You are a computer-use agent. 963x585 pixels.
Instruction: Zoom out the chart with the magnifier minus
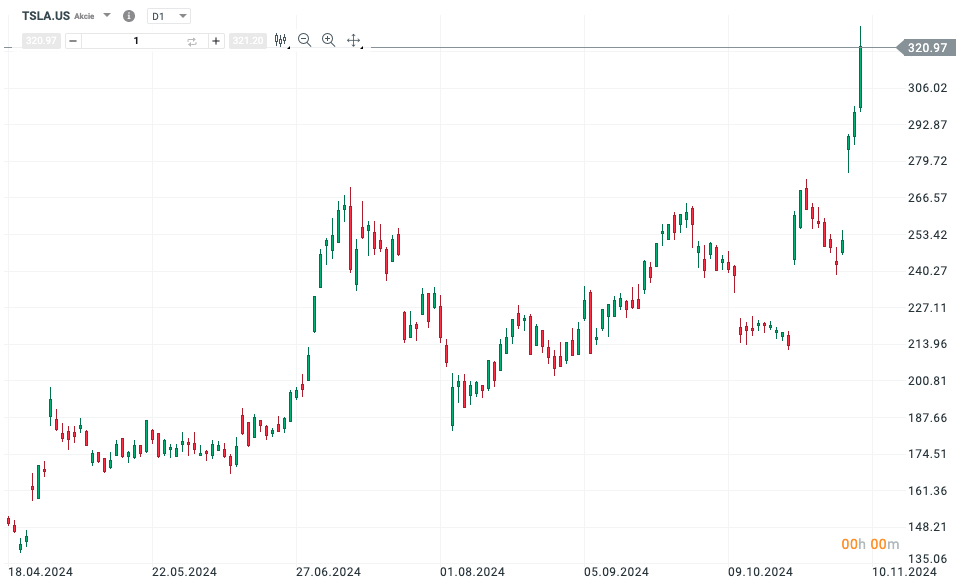tap(304, 40)
